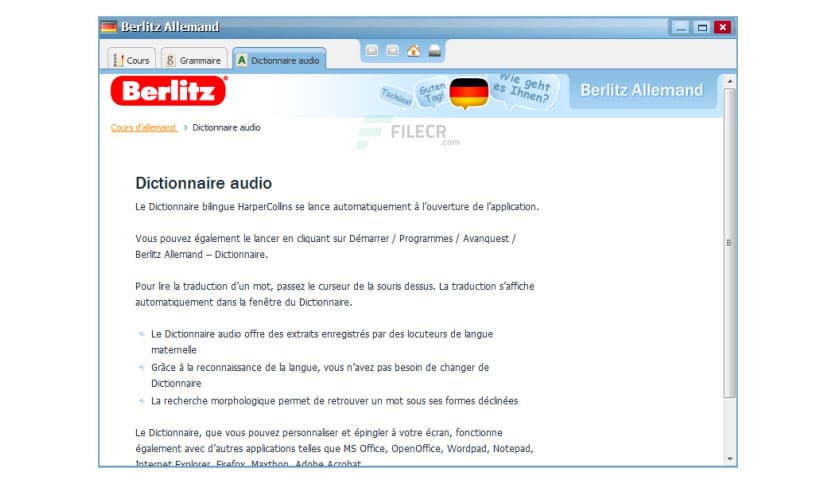
Task: Click German flag icon in title bar
Action: click(109, 27)
